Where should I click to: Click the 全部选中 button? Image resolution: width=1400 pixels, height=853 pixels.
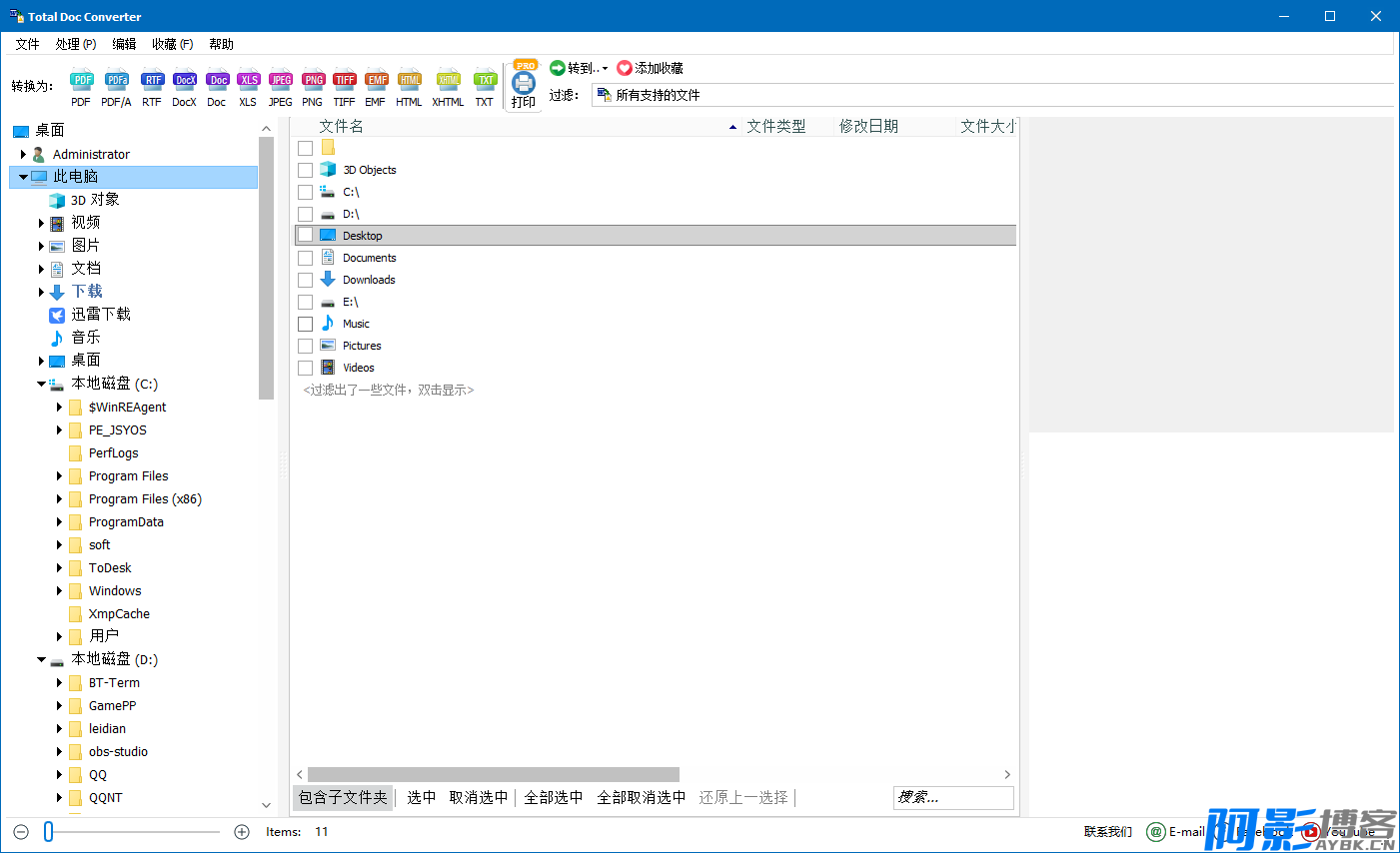coord(553,797)
